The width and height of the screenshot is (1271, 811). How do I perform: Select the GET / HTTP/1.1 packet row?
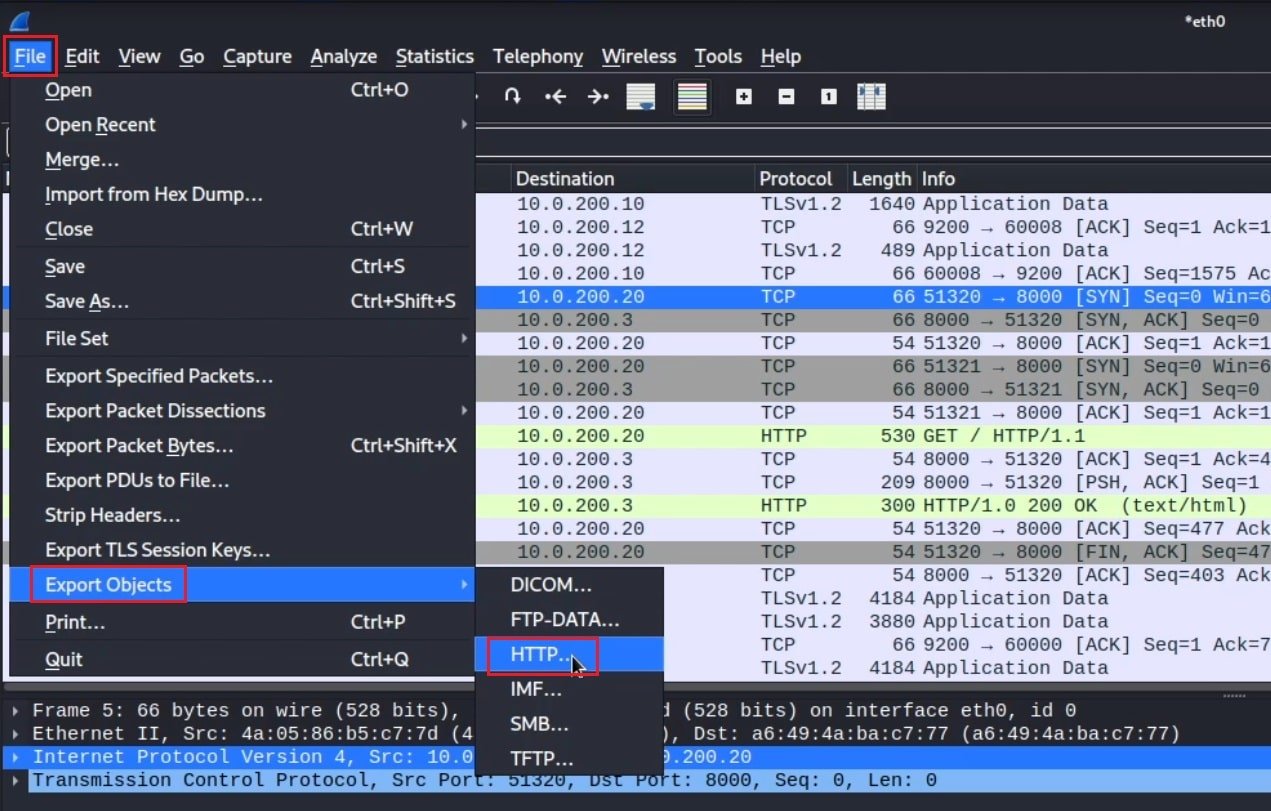click(873, 436)
